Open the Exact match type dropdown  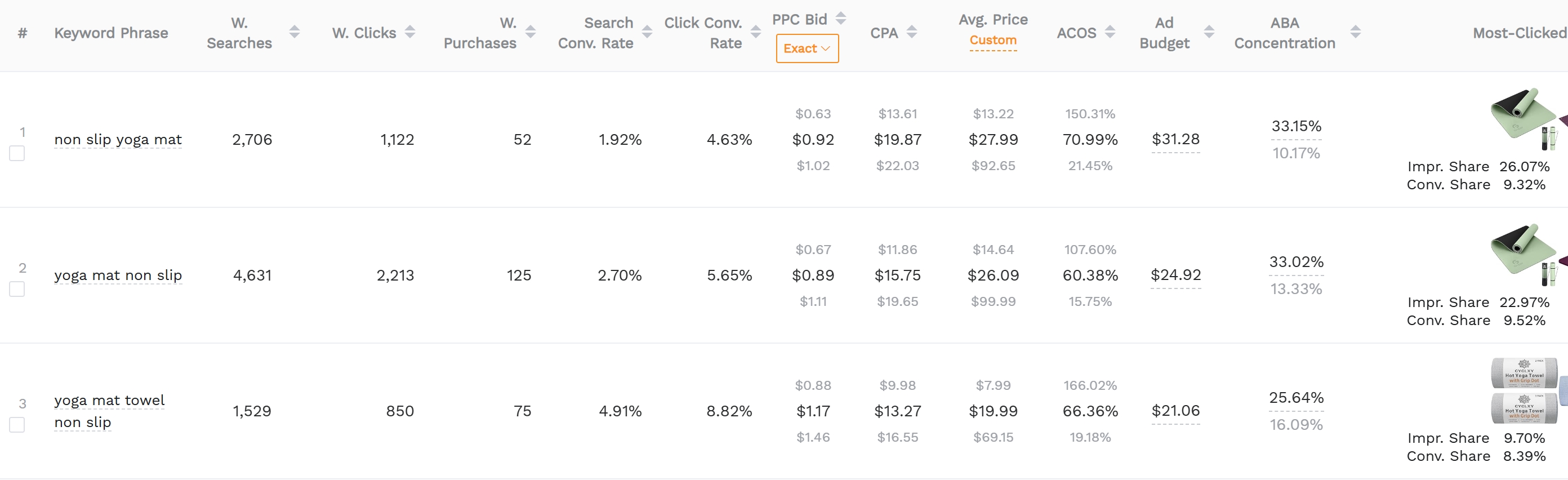tap(807, 48)
